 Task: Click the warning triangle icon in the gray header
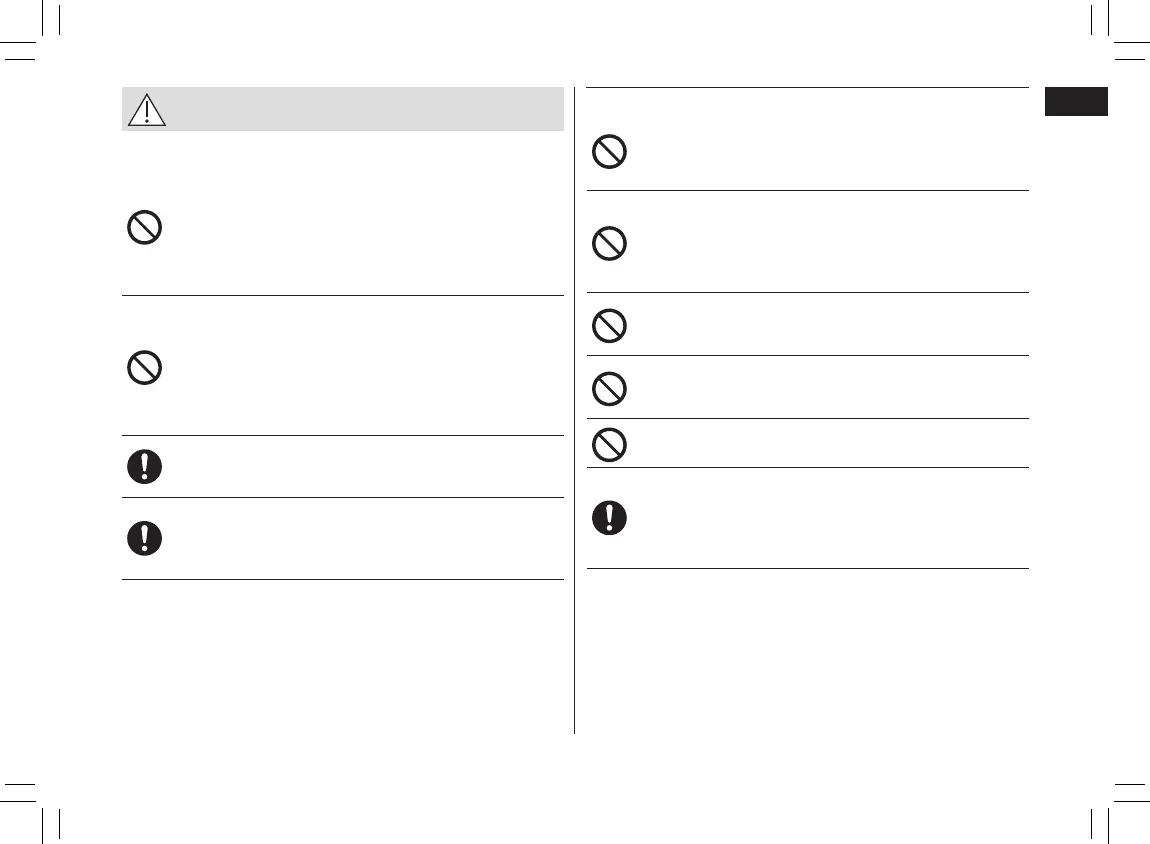(x=146, y=110)
